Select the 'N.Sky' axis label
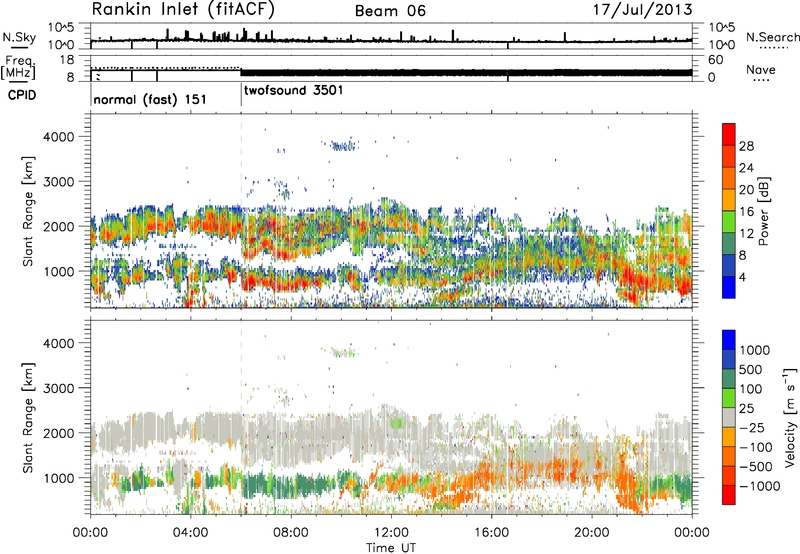800x554 pixels. (x=19, y=37)
